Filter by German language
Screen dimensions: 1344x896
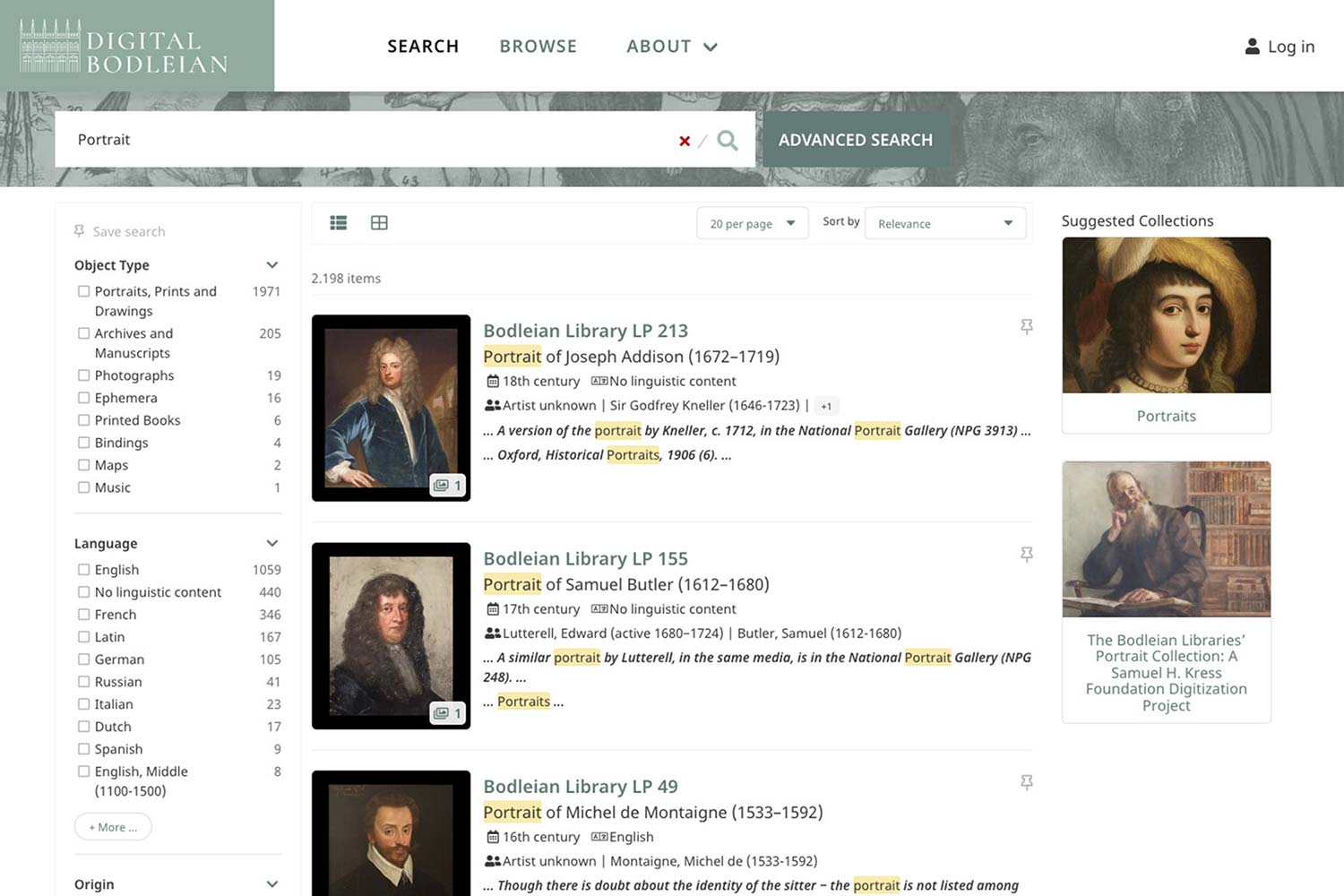tap(83, 659)
